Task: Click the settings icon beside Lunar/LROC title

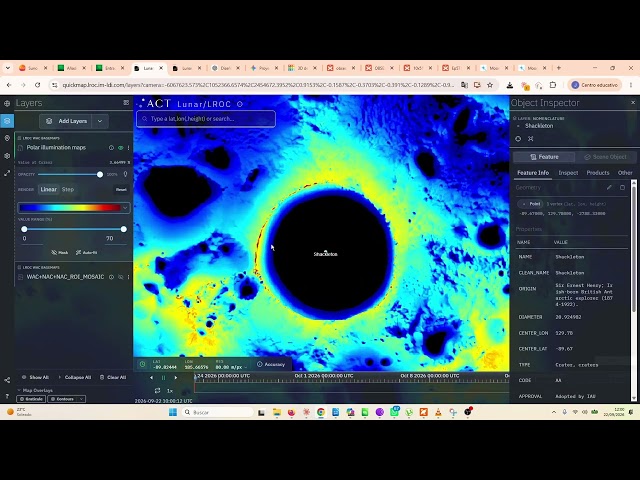Action: pos(240,104)
